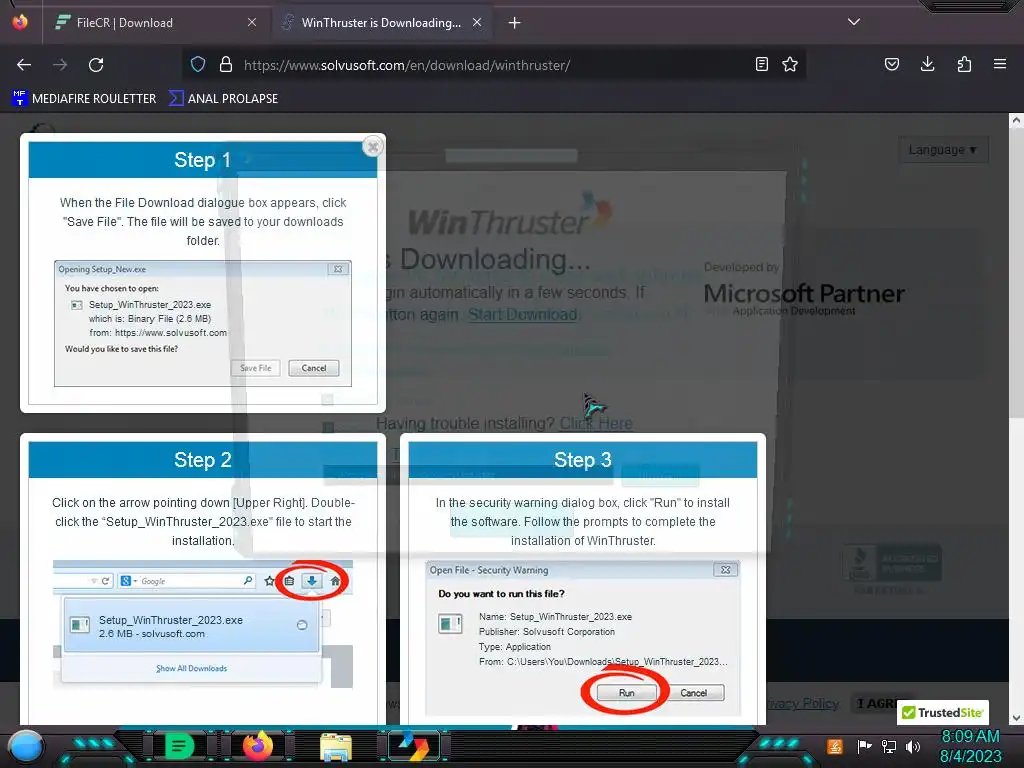Go back to previous page
The width and height of the screenshot is (1024, 768).
coord(24,65)
